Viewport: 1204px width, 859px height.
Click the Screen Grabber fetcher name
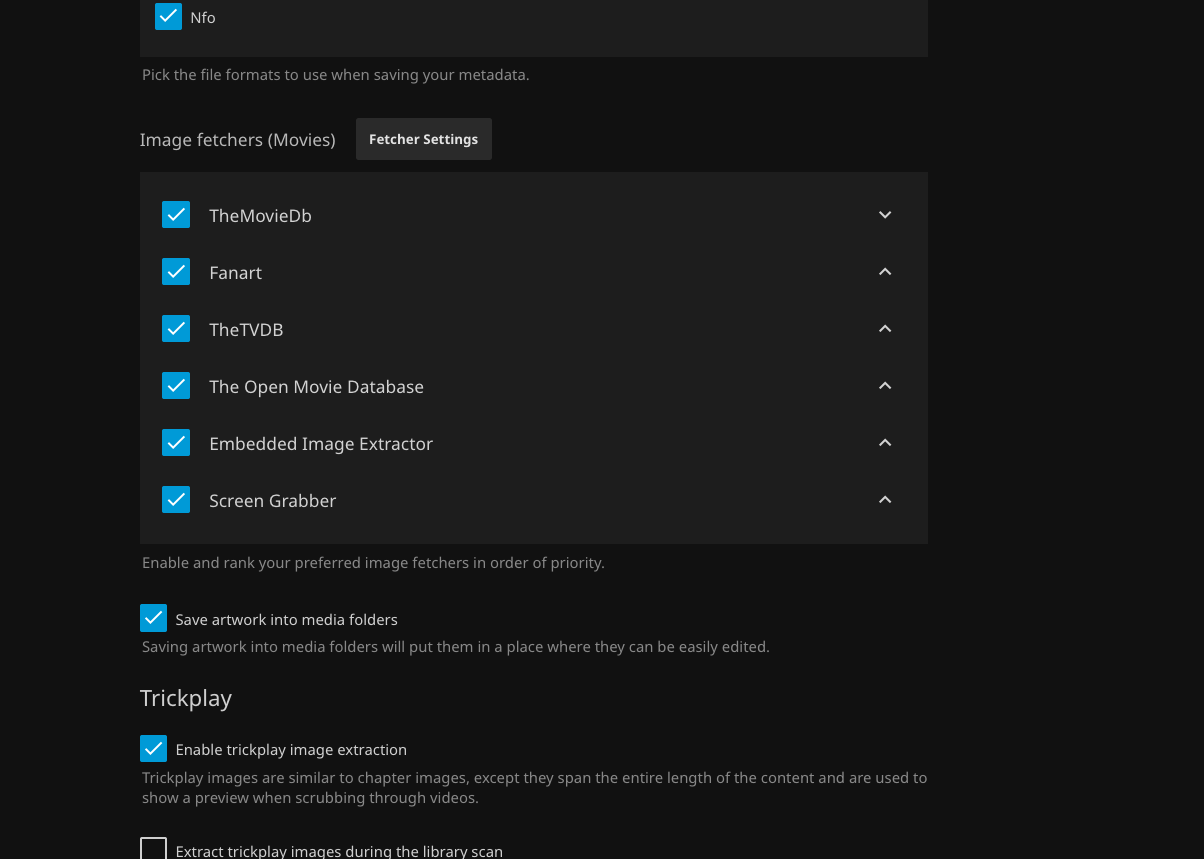[272, 501]
